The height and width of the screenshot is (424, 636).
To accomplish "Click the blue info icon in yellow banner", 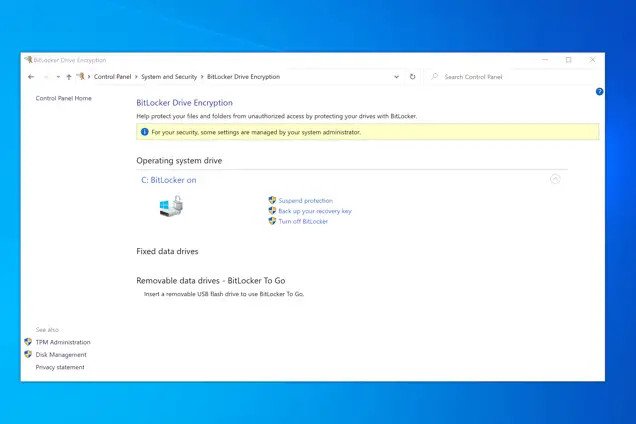I will tap(144, 132).
